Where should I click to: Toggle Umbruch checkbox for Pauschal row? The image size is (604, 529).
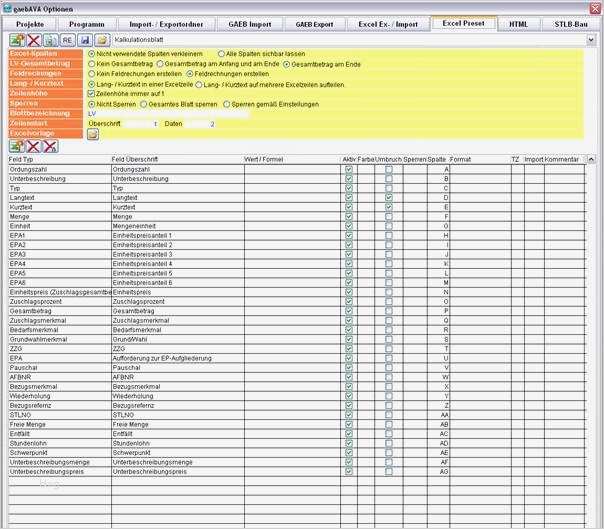(389, 367)
